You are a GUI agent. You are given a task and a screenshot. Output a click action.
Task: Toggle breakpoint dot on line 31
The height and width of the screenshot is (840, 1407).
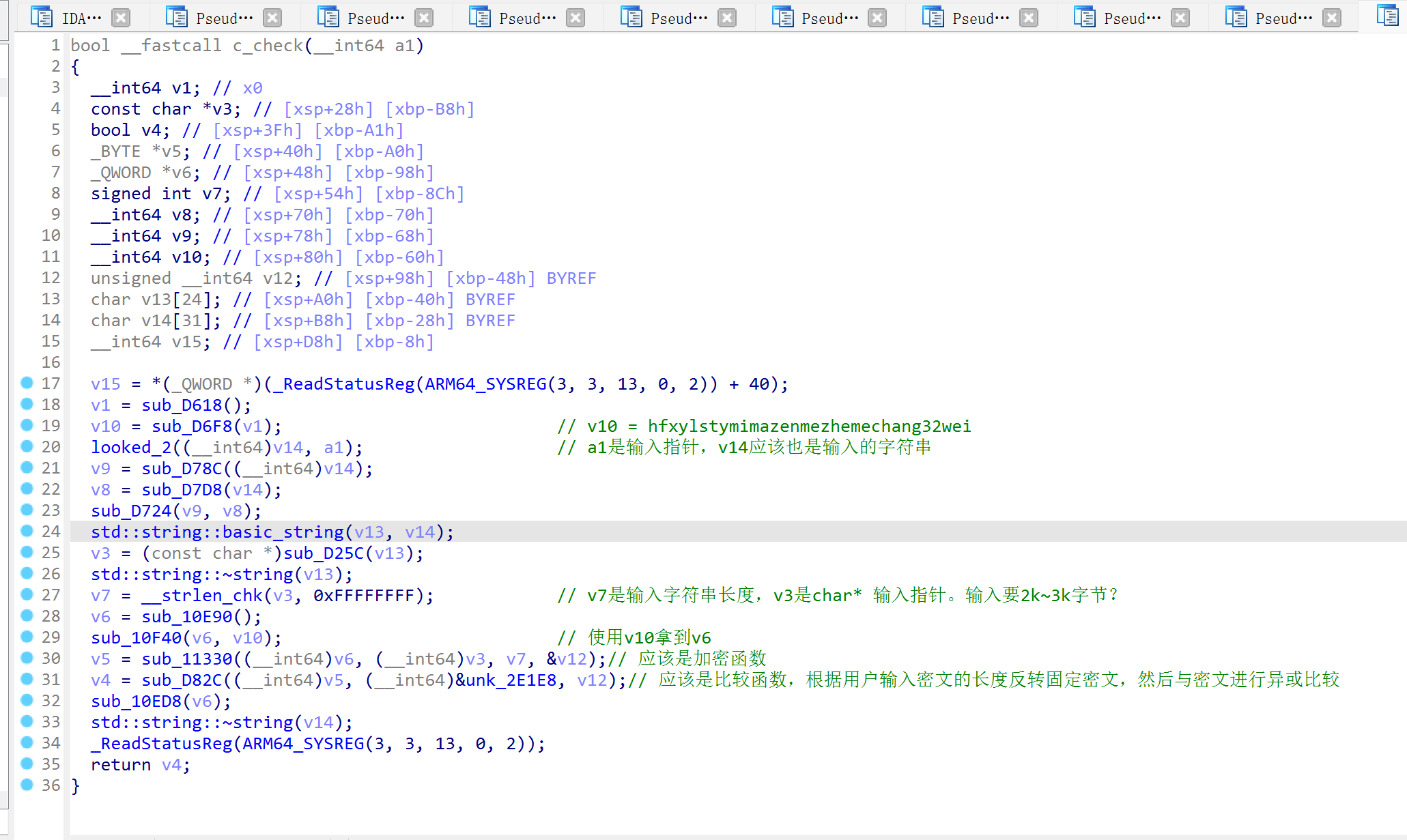[27, 679]
